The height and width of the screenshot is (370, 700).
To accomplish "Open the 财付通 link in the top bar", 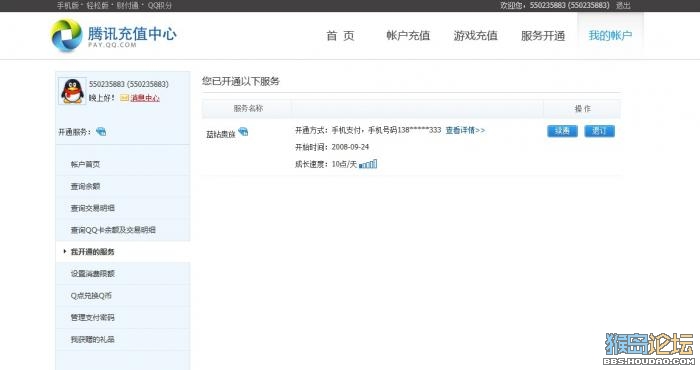I will tap(128, 6).
